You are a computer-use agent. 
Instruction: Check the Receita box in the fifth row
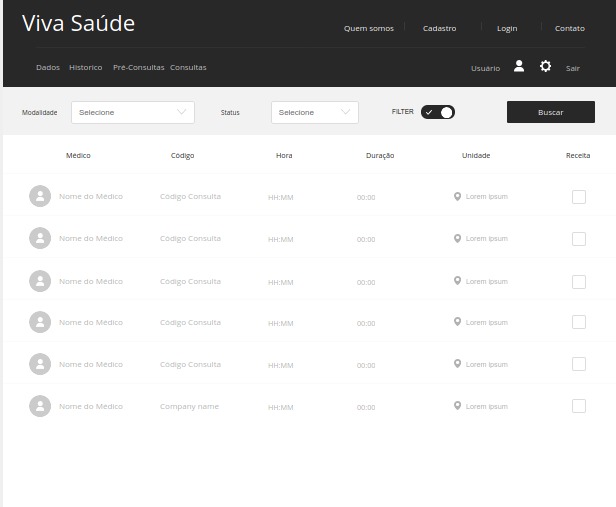point(579,364)
